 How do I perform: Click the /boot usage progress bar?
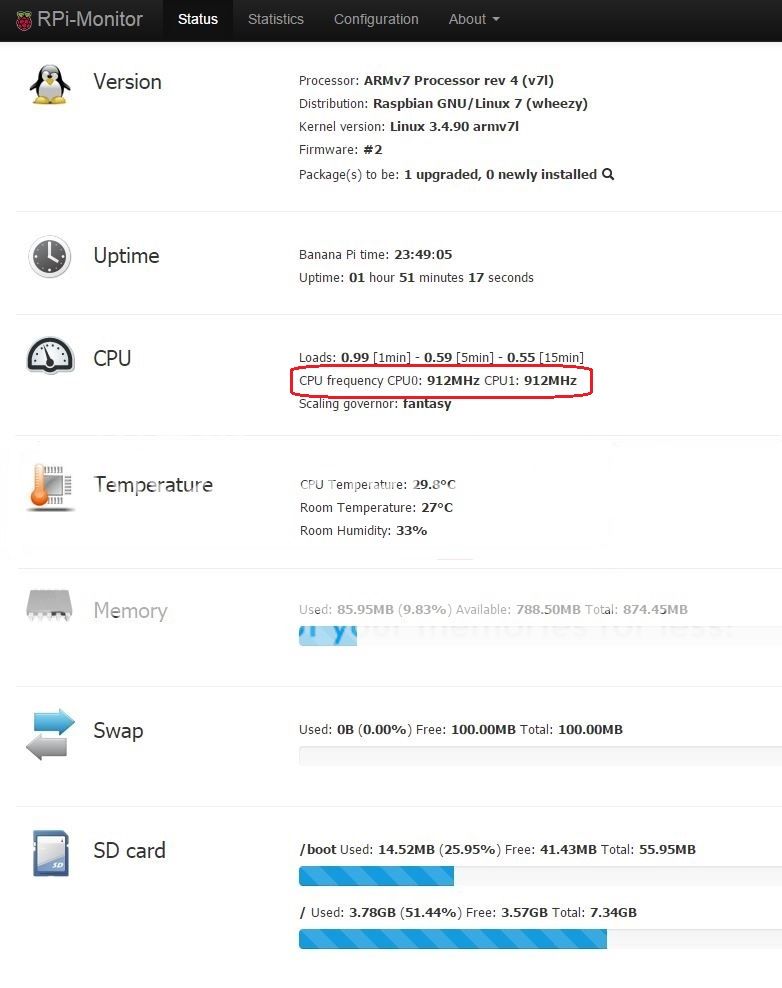tap(540, 876)
